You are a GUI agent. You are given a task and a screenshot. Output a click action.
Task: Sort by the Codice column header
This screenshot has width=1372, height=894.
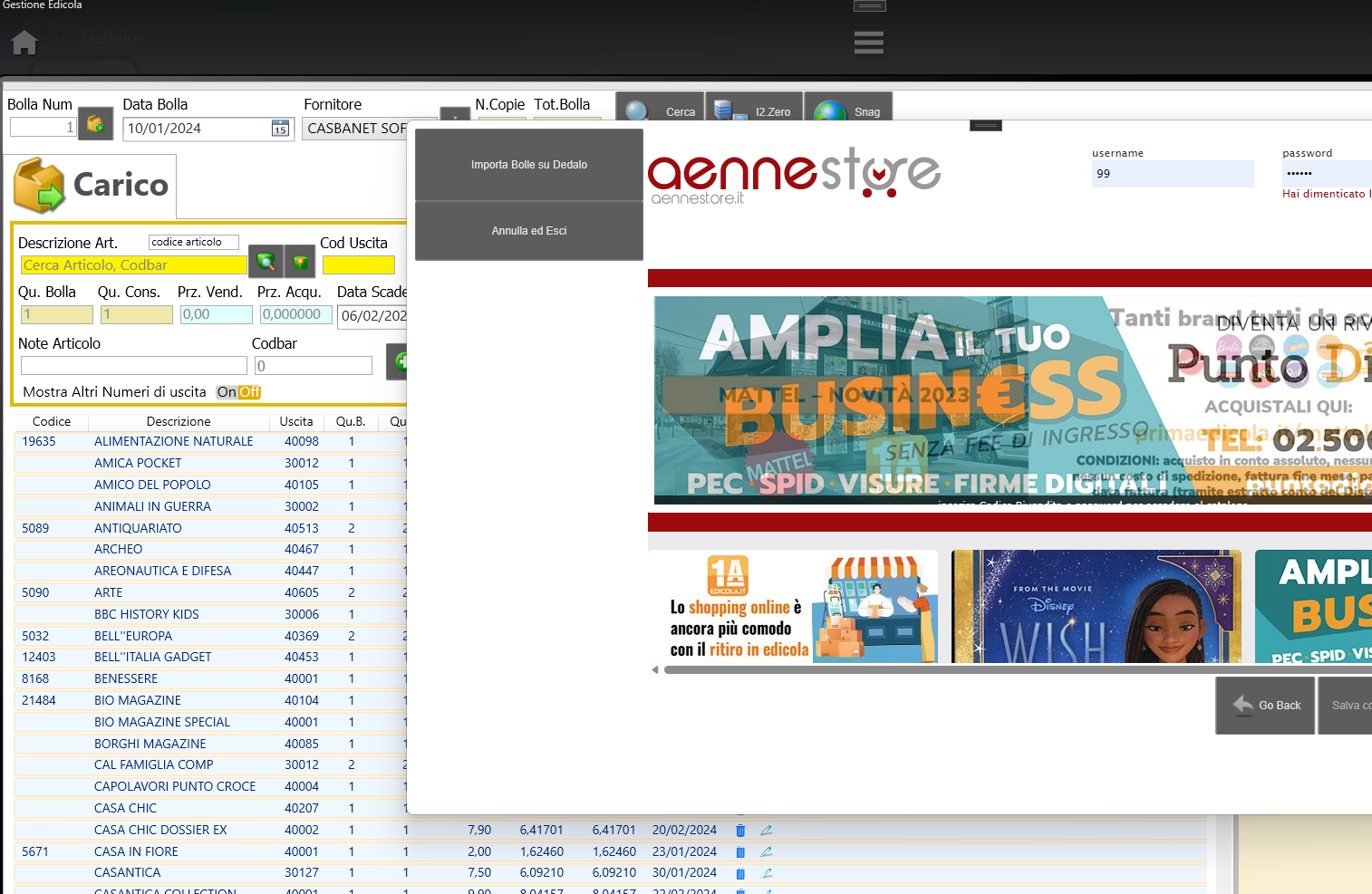[x=52, y=421]
